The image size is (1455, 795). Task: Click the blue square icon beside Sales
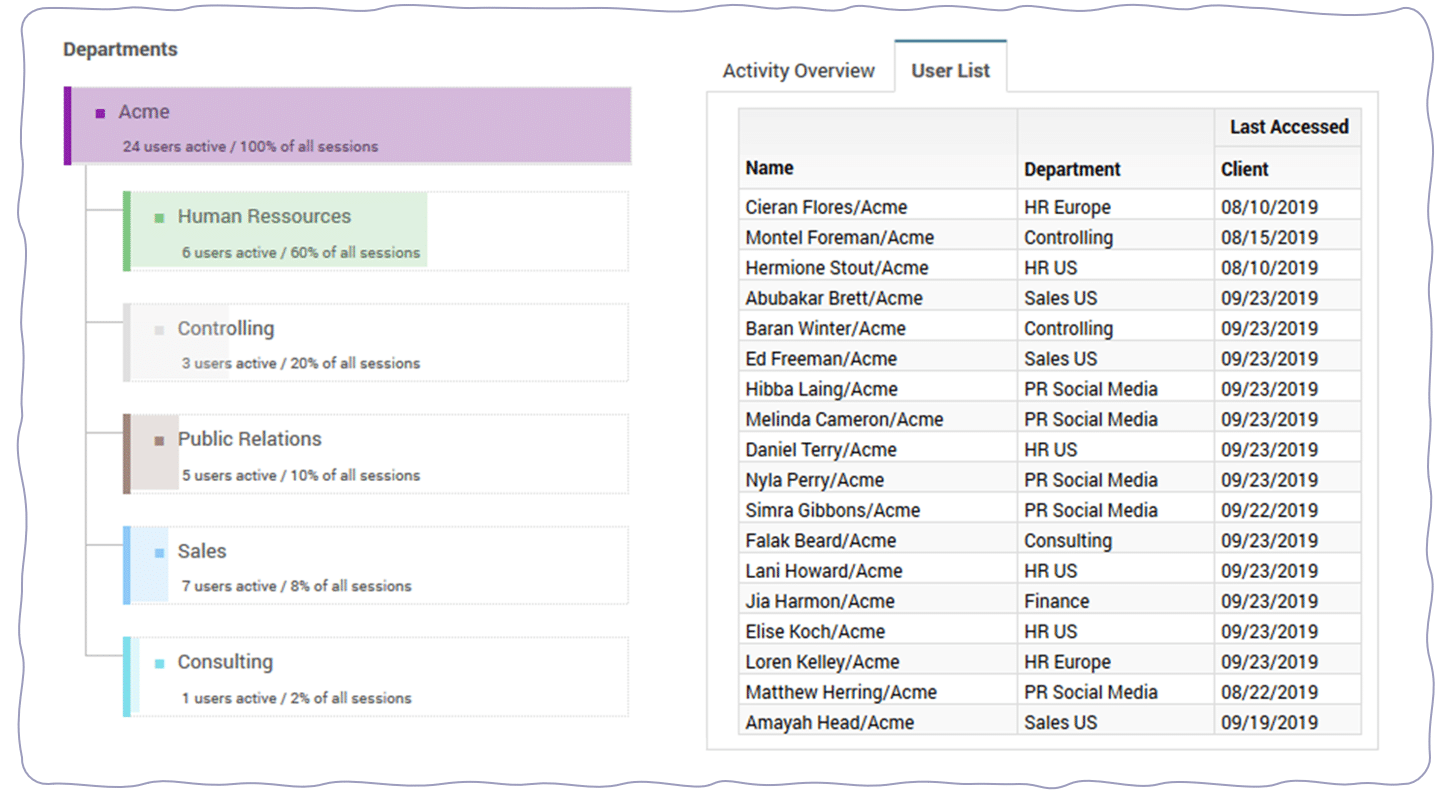point(159,552)
